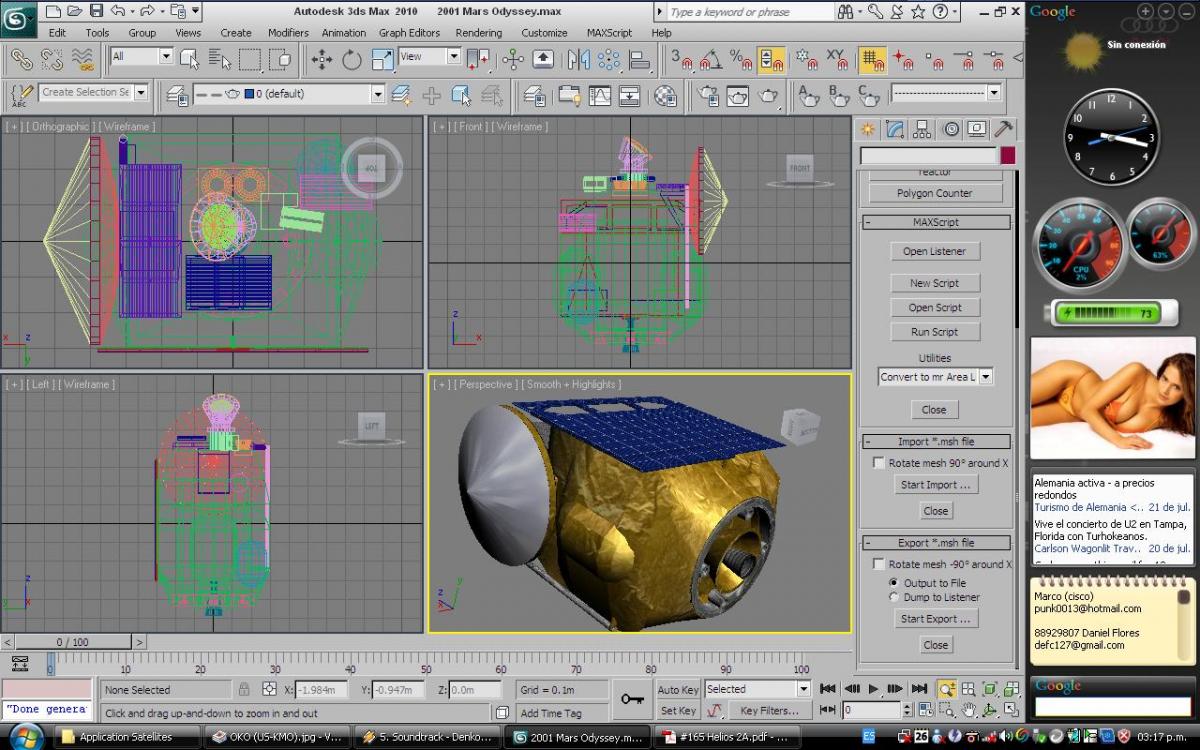This screenshot has width=1200, height=750.
Task: Activate the Select and Move tool
Action: pyautogui.click(x=322, y=59)
